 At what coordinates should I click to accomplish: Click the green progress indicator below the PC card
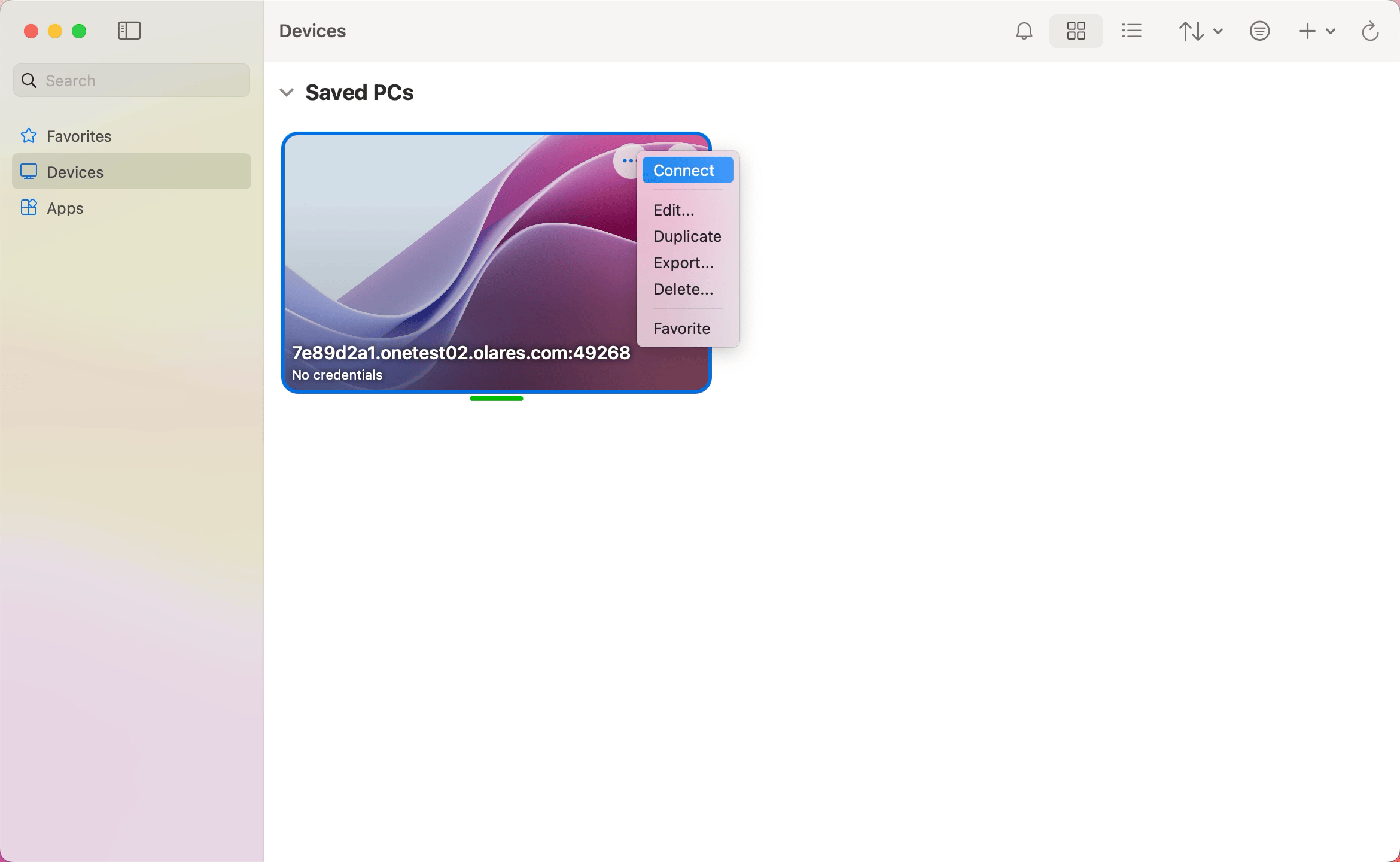[x=496, y=398]
